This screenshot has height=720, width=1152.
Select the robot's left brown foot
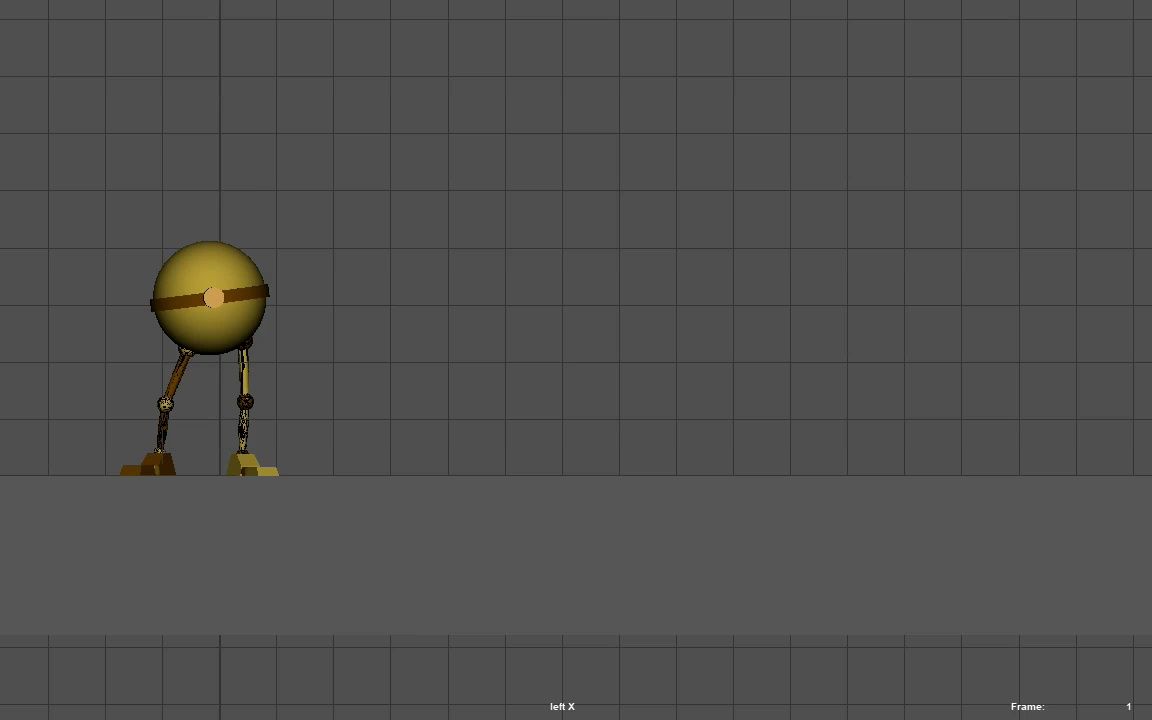pos(148,464)
